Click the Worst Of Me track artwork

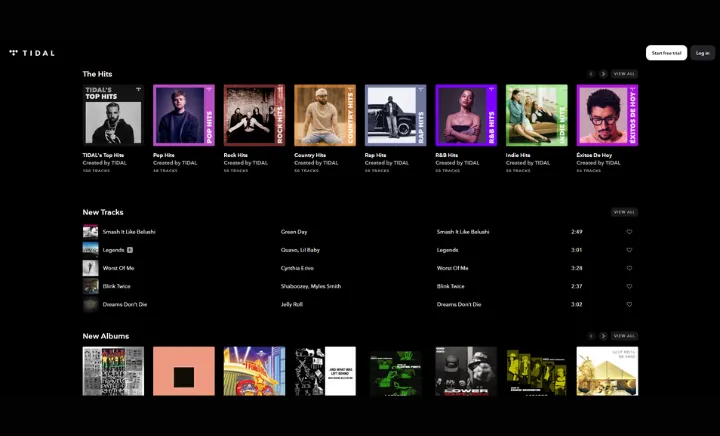click(90, 268)
